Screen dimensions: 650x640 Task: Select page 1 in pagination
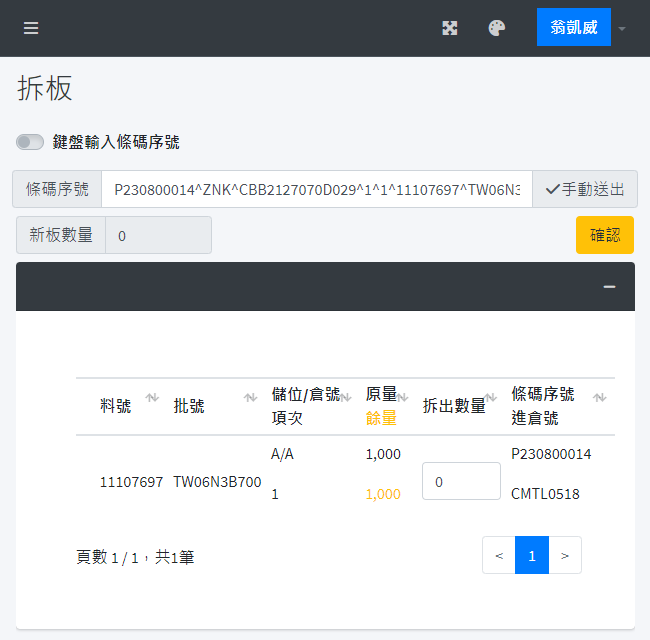pyautogui.click(x=532, y=555)
